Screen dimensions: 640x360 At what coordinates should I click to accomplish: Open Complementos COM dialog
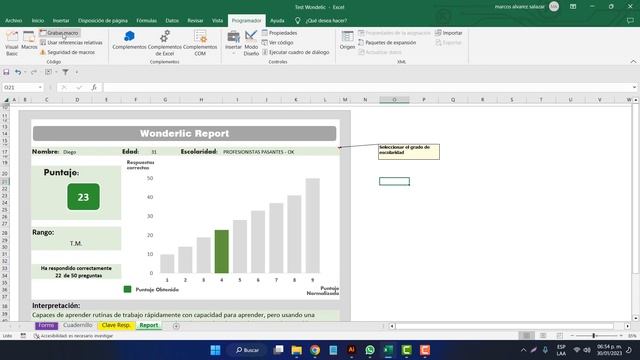click(200, 43)
